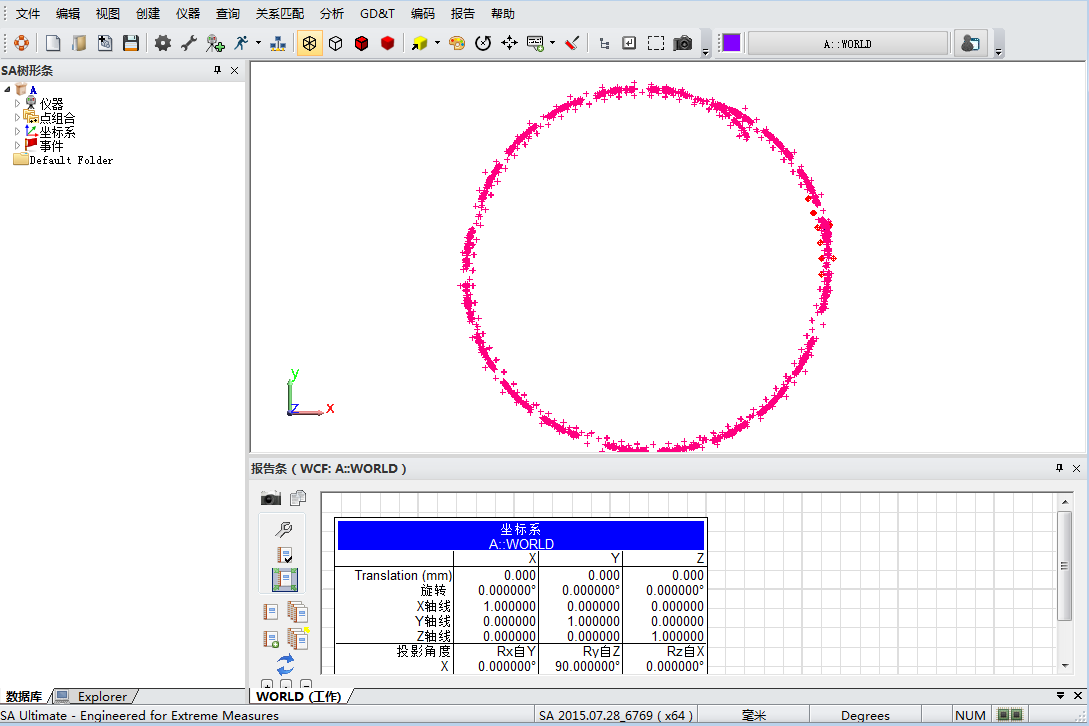Click the new blank file icon
1089x726 pixels.
(53, 43)
